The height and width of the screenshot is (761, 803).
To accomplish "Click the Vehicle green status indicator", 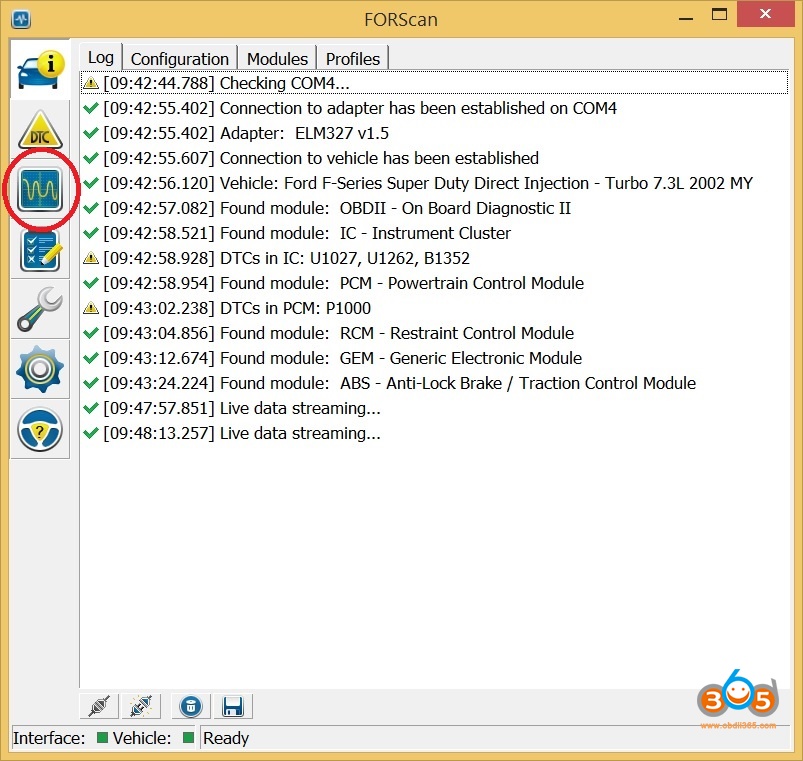I will (188, 737).
